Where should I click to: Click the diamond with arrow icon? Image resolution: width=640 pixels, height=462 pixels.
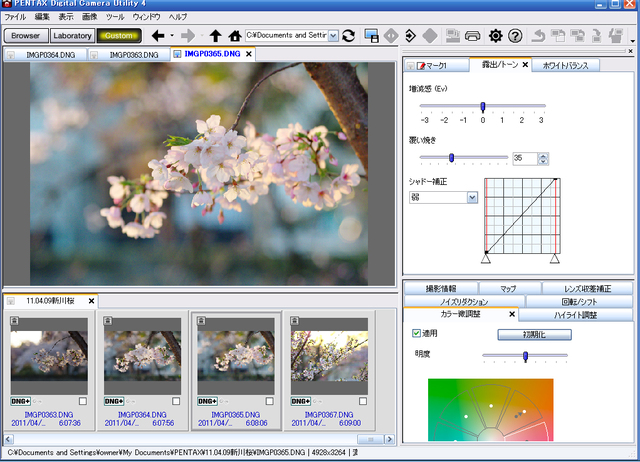point(410,36)
